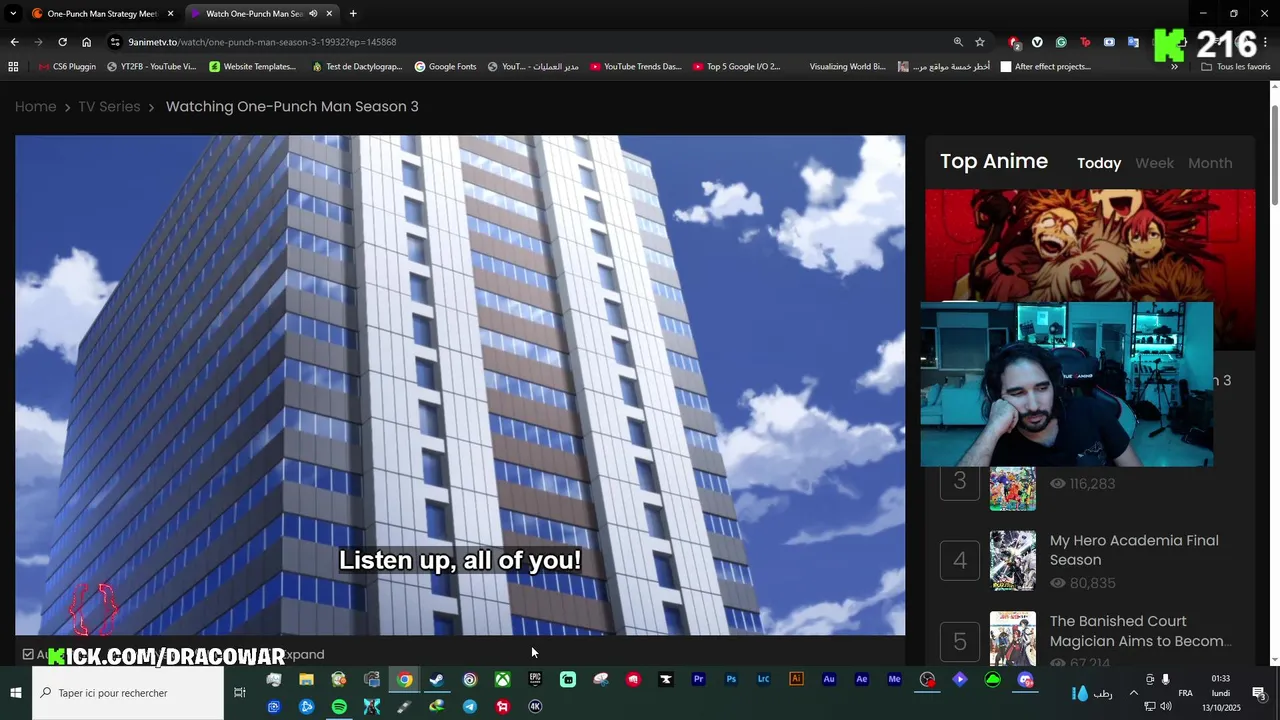Viewport: 1280px width, 720px height.
Task: Switch the FRA keyboard language indicator
Action: tap(1185, 693)
